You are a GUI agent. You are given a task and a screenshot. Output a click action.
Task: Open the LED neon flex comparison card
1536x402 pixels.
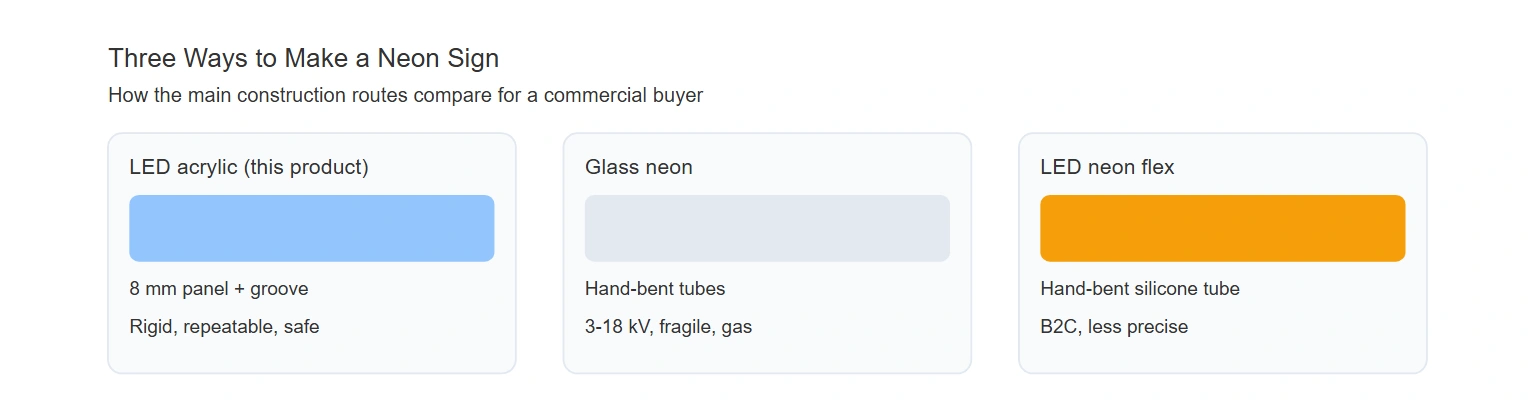1223,253
